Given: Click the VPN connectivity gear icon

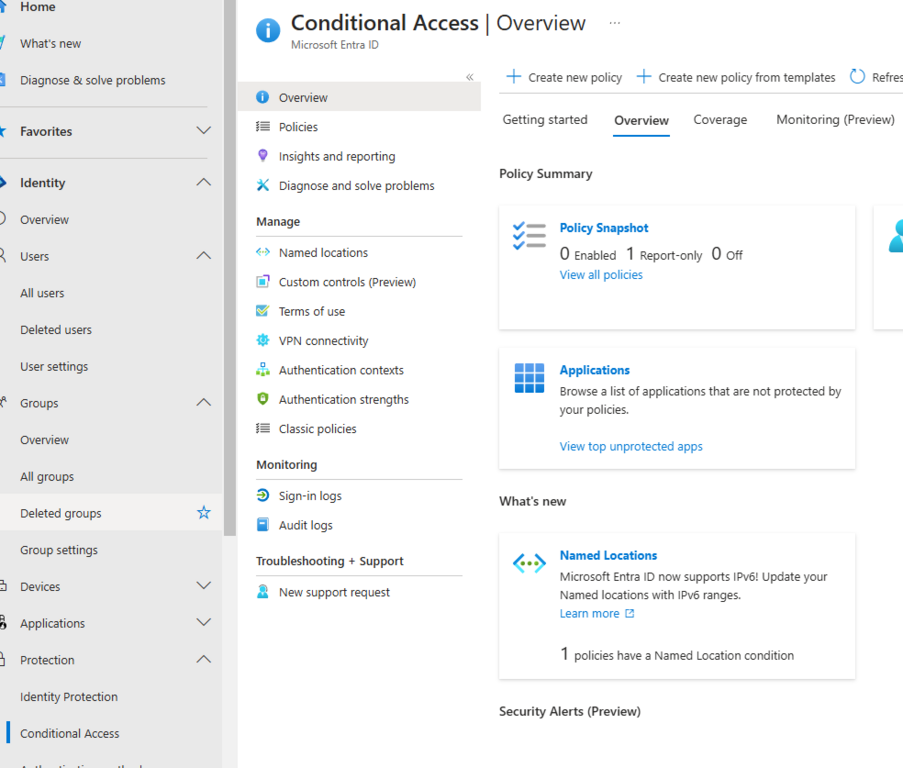Looking at the screenshot, I should [263, 340].
